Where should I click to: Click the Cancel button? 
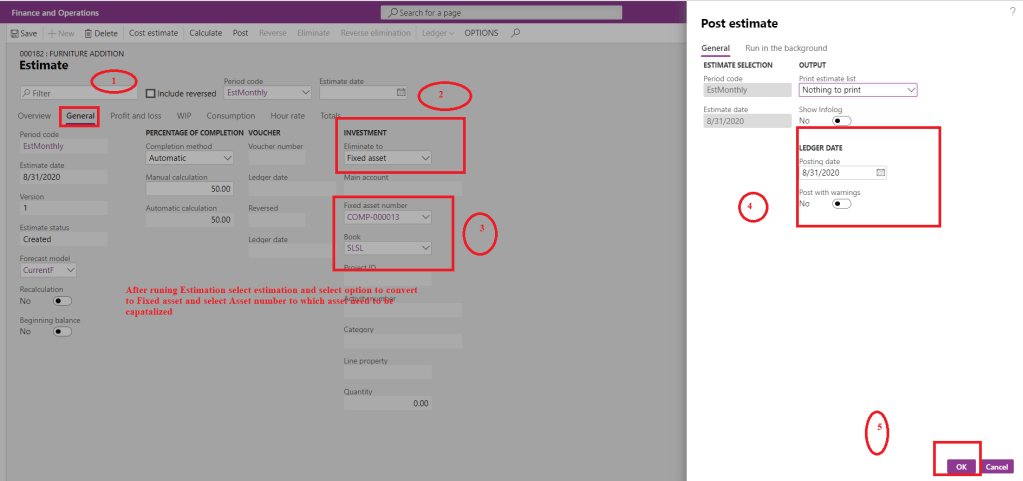(997, 466)
